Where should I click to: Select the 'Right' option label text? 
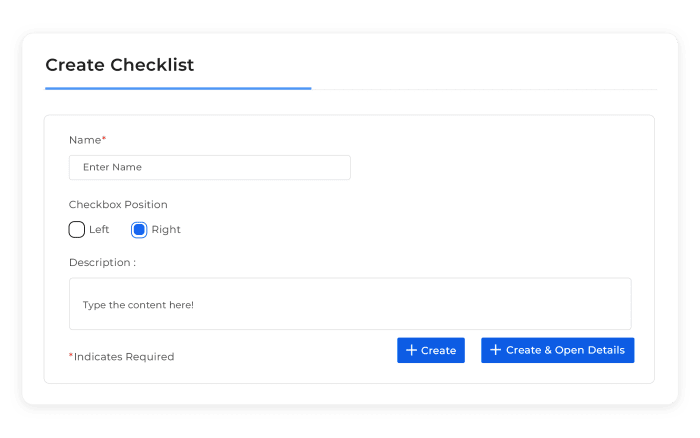tap(166, 229)
